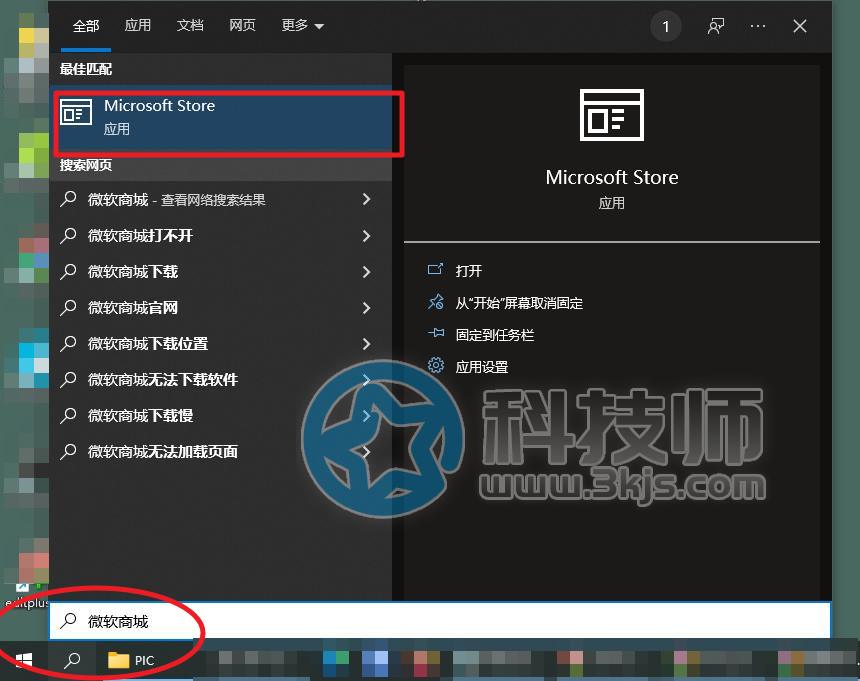Expand arrow for 微软商城官网 suggestion
860x681 pixels.
click(366, 308)
